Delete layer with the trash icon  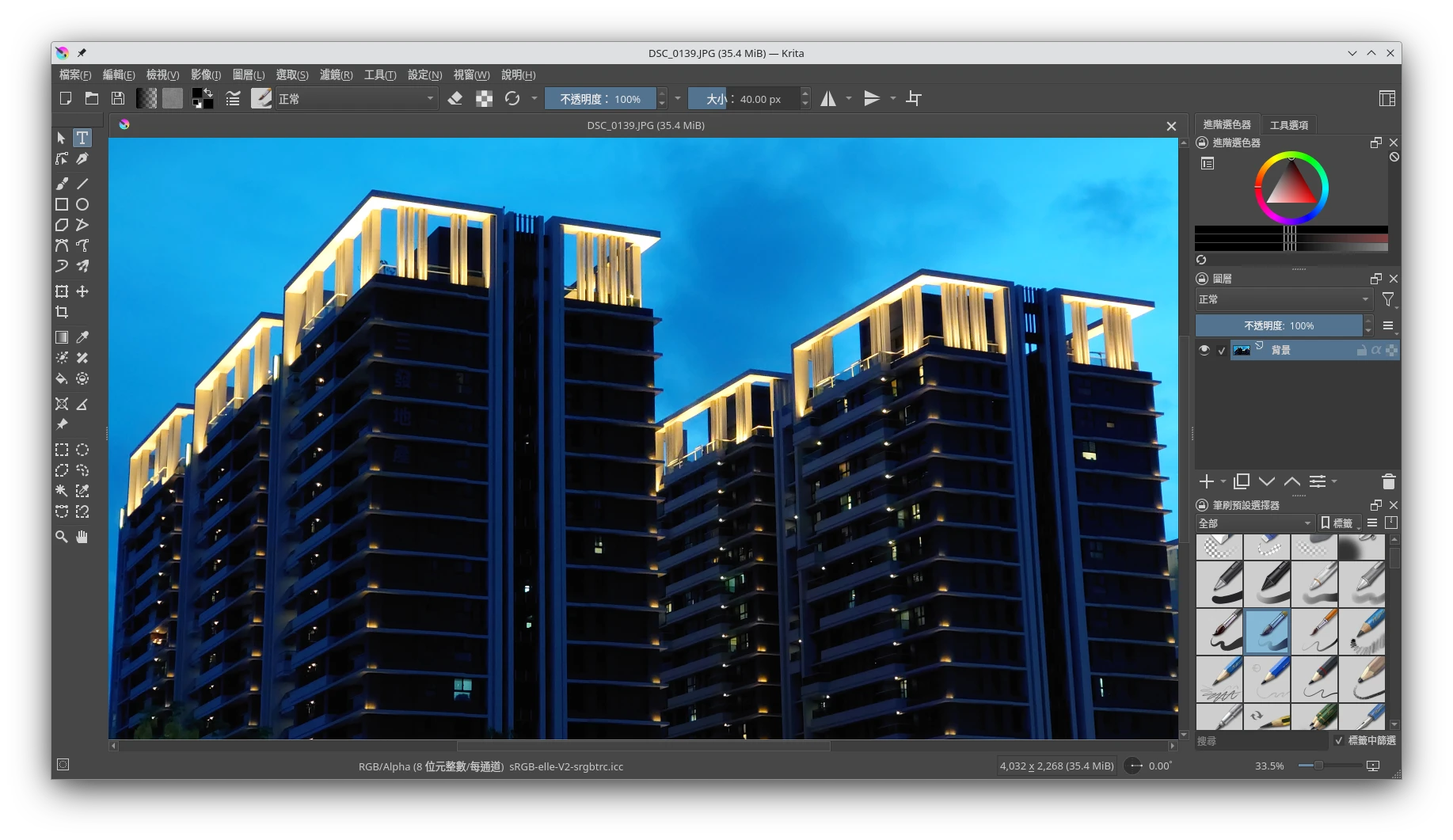tap(1388, 481)
